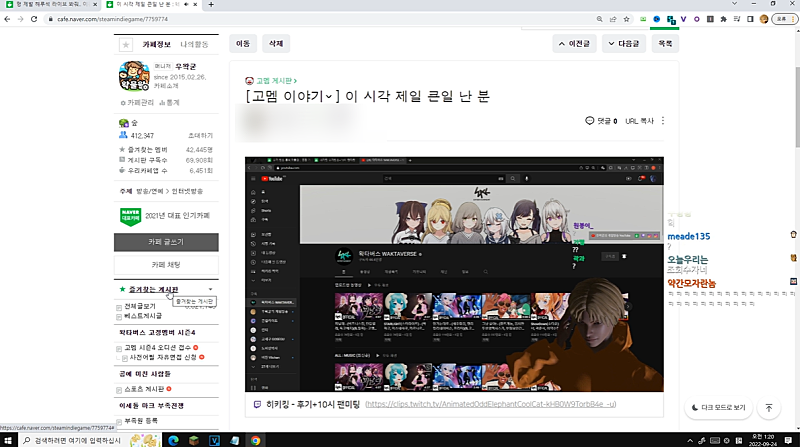Screen dimensions: 800x447
Task: Go to next post with 다음글
Action: (x=624, y=43)
